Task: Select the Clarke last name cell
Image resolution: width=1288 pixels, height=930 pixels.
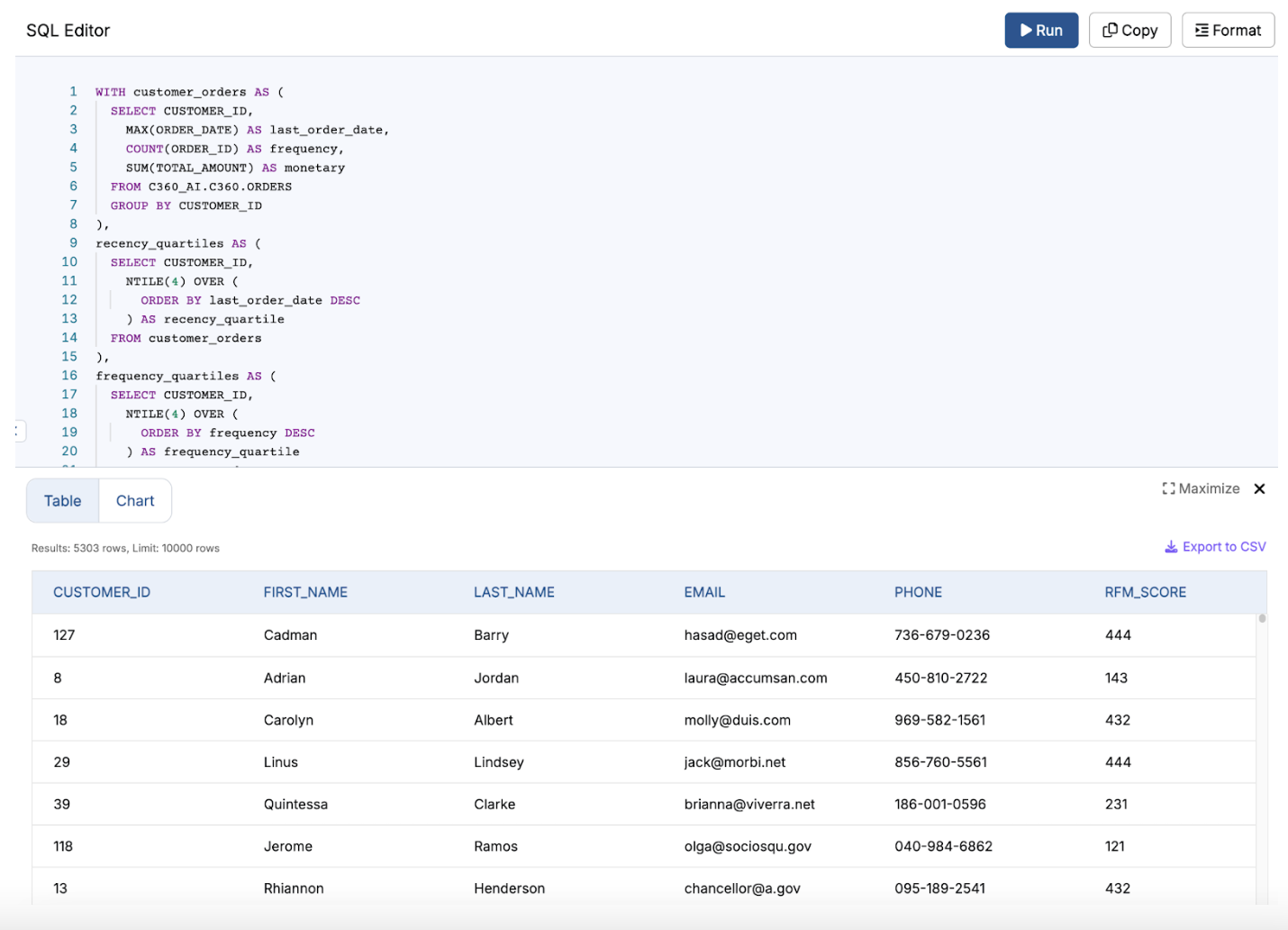Action: (x=494, y=804)
